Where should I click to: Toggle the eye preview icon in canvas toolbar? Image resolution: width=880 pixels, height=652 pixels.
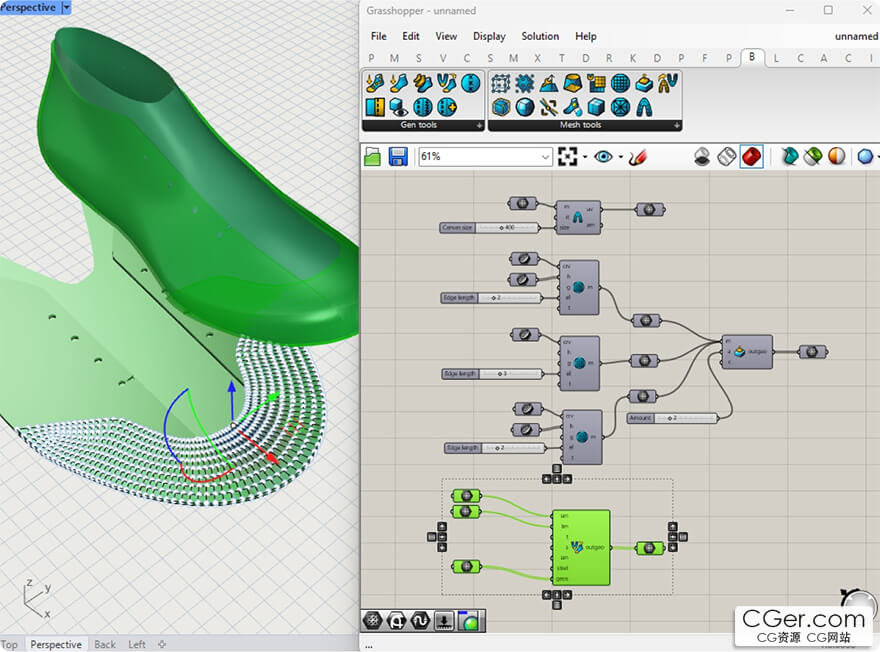coord(603,157)
